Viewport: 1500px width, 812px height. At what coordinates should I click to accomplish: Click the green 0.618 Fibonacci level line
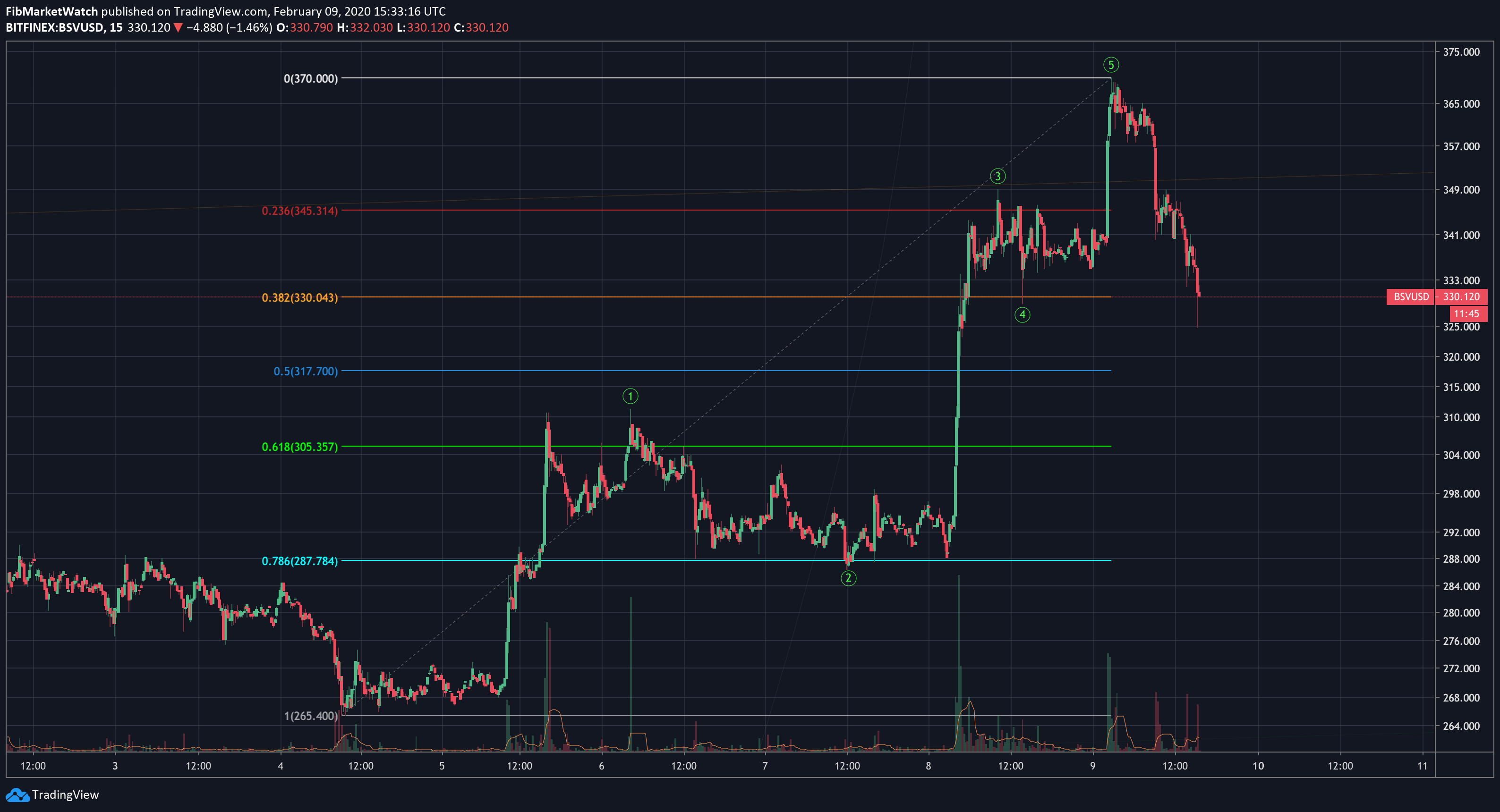pyautogui.click(x=726, y=447)
